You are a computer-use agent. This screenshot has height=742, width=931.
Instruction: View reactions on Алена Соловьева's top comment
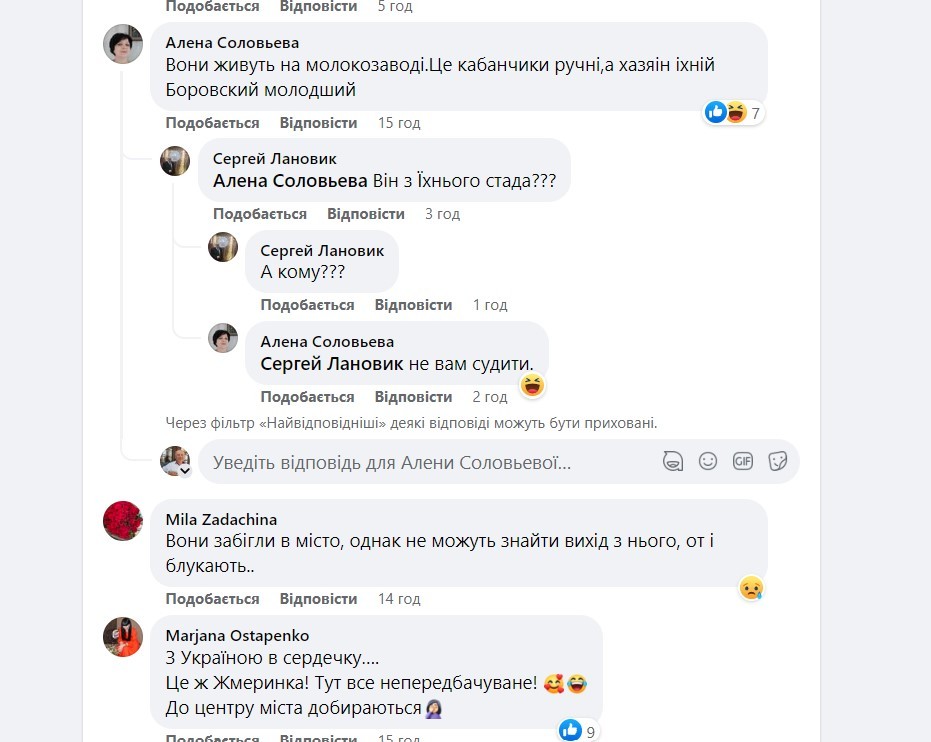[x=734, y=113]
